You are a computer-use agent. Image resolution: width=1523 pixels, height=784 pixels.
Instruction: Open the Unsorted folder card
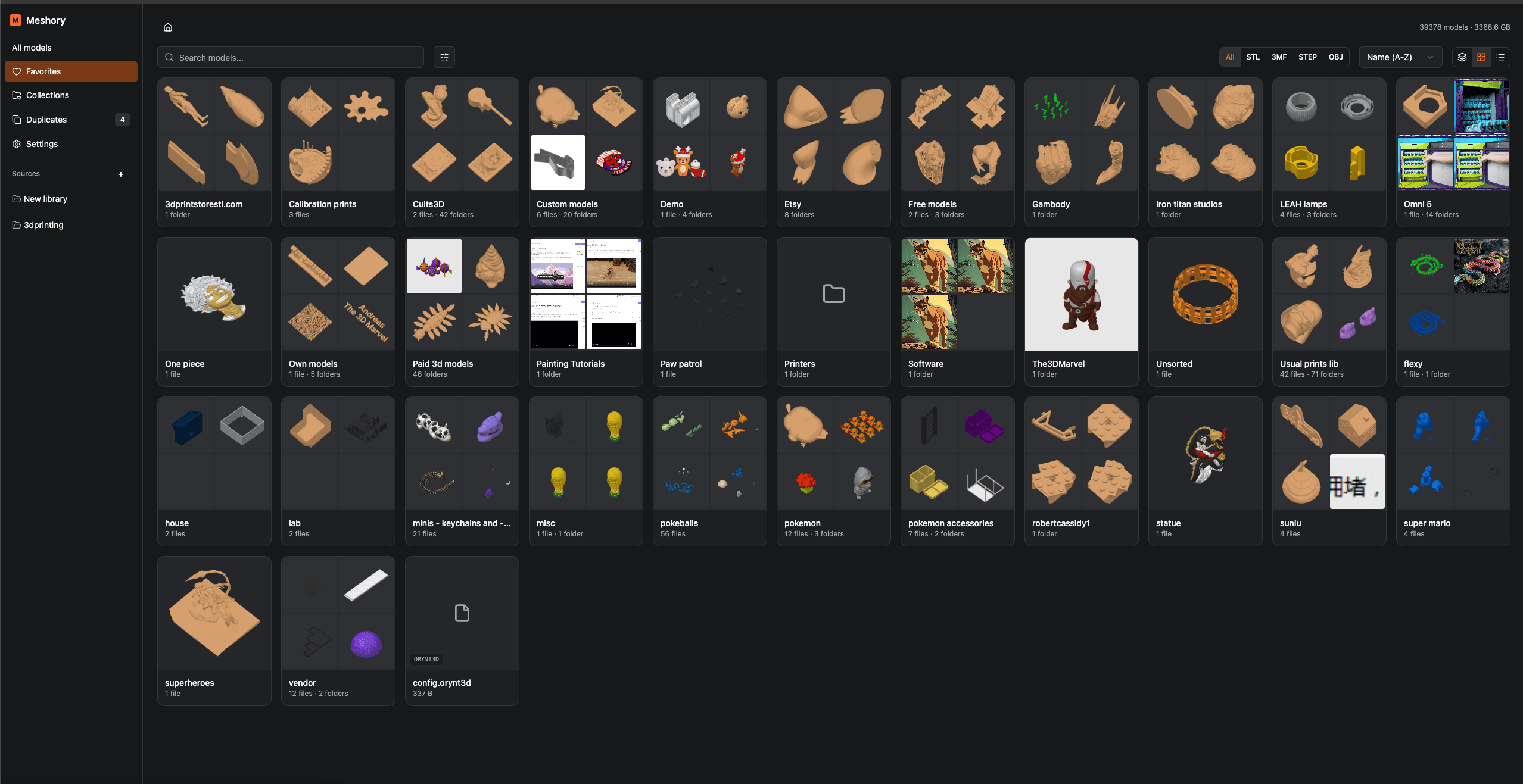1206,312
